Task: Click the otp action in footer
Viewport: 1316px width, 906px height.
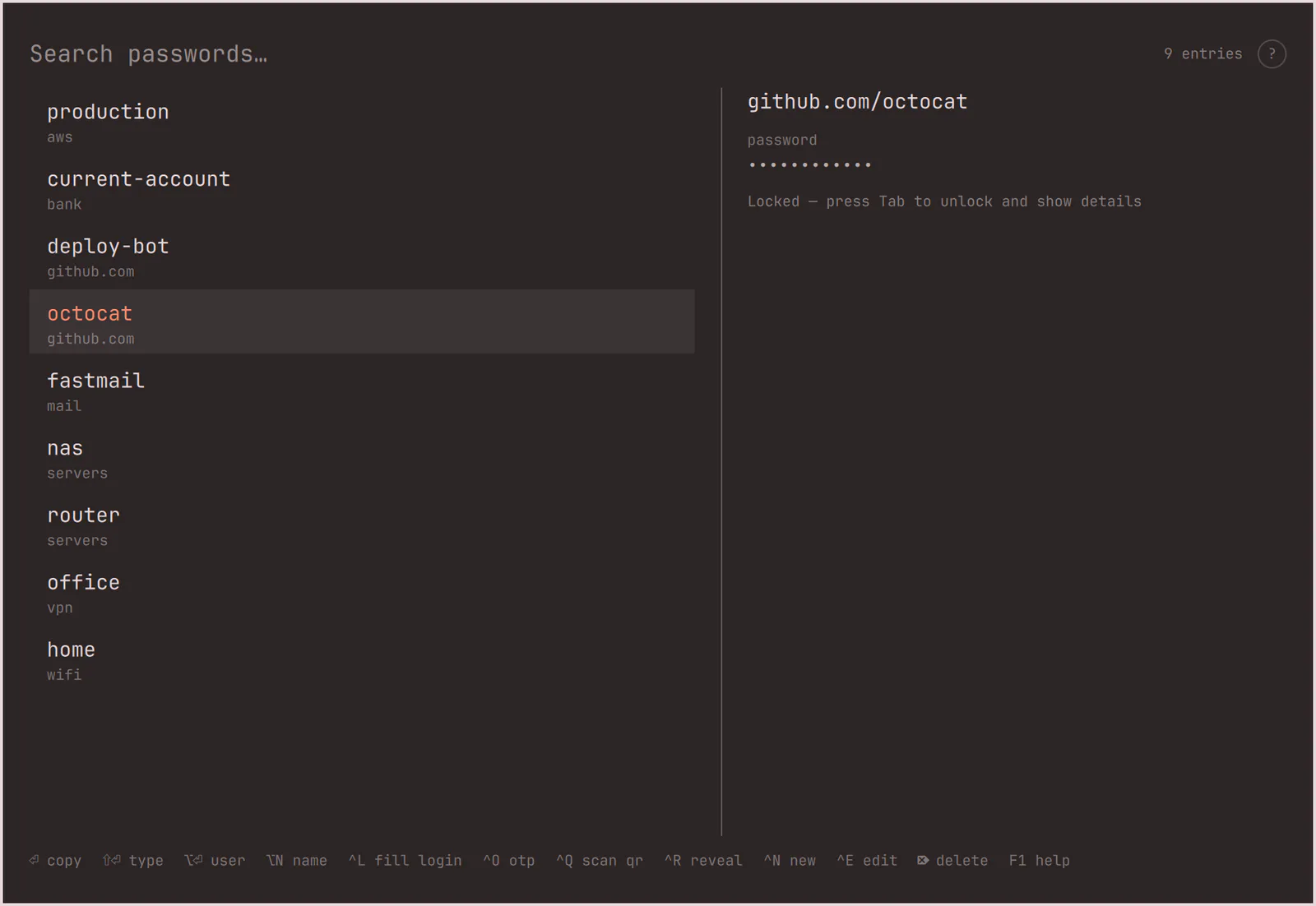Action: (x=509, y=861)
